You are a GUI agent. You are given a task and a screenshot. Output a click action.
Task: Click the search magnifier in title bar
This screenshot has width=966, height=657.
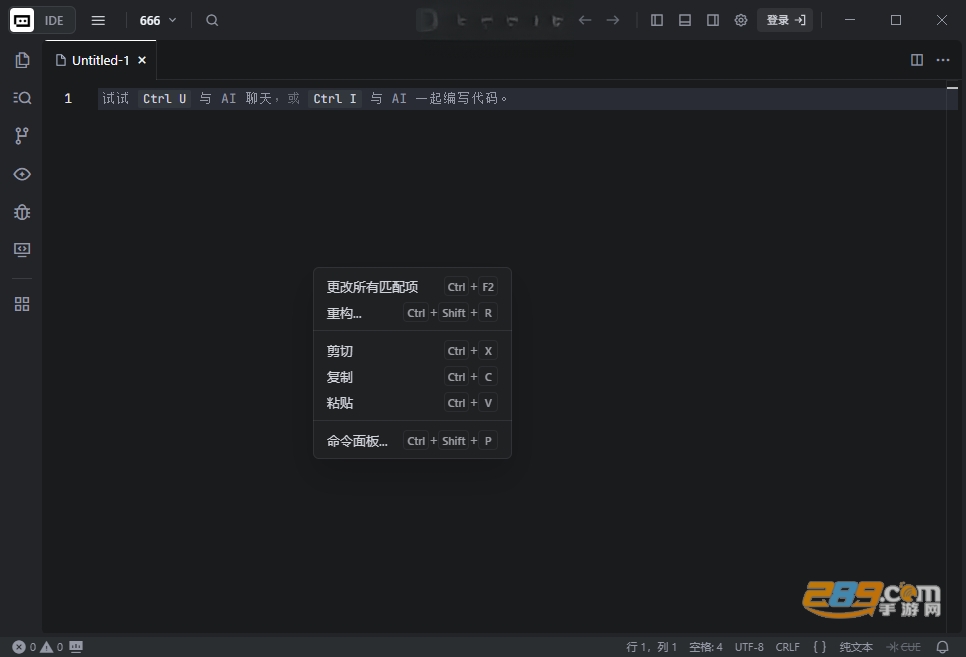pyautogui.click(x=212, y=20)
